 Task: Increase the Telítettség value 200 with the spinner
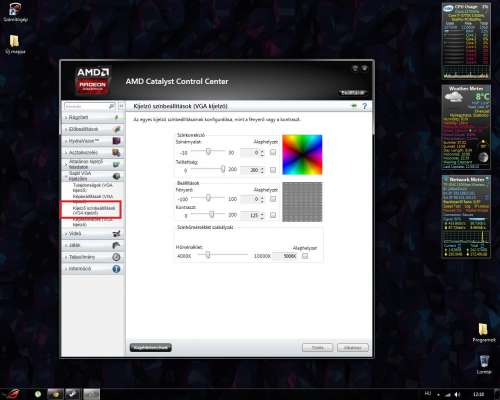[x=262, y=169]
